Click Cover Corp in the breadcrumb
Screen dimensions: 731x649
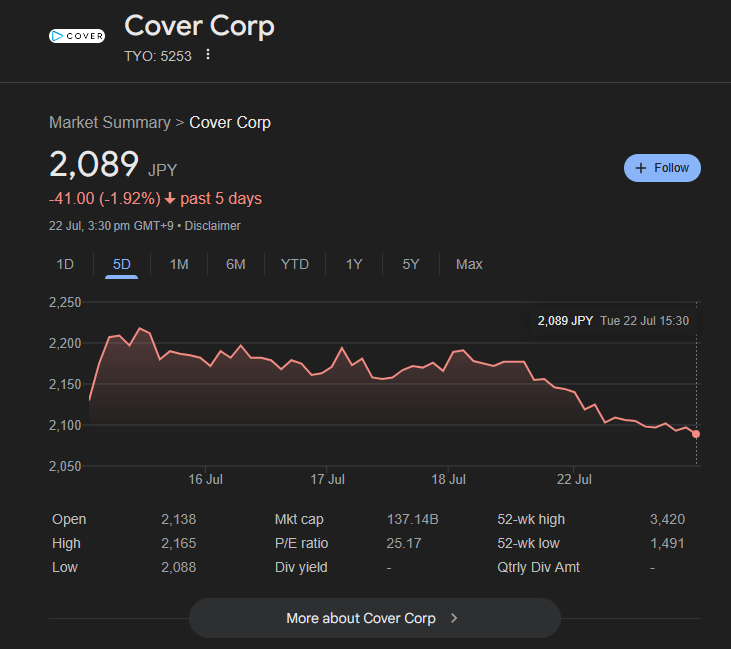(230, 123)
